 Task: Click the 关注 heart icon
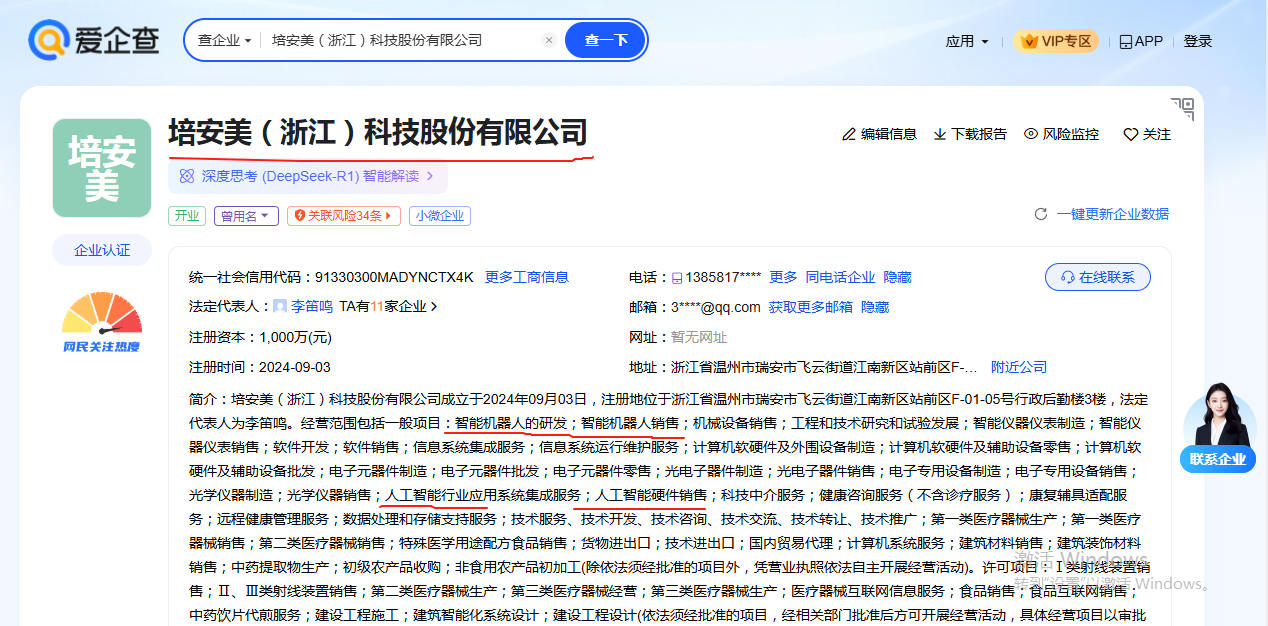pyautogui.click(x=1131, y=134)
